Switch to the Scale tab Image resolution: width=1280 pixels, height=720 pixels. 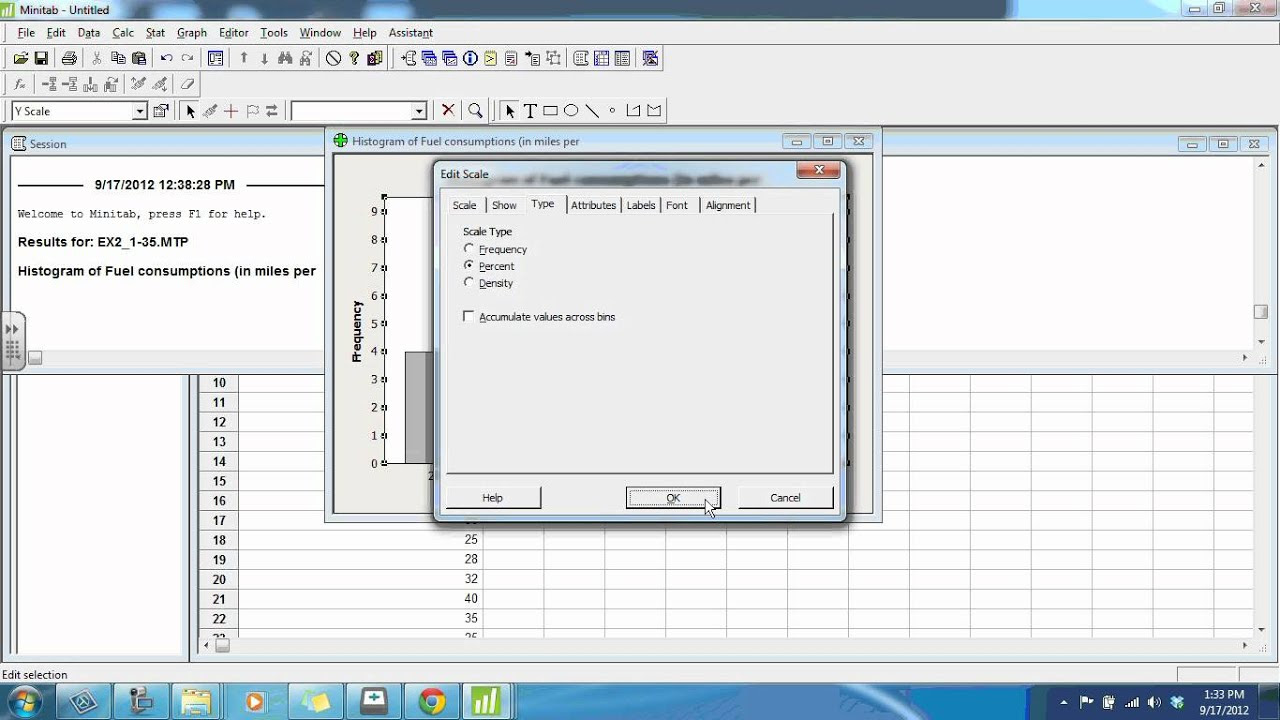pos(464,205)
